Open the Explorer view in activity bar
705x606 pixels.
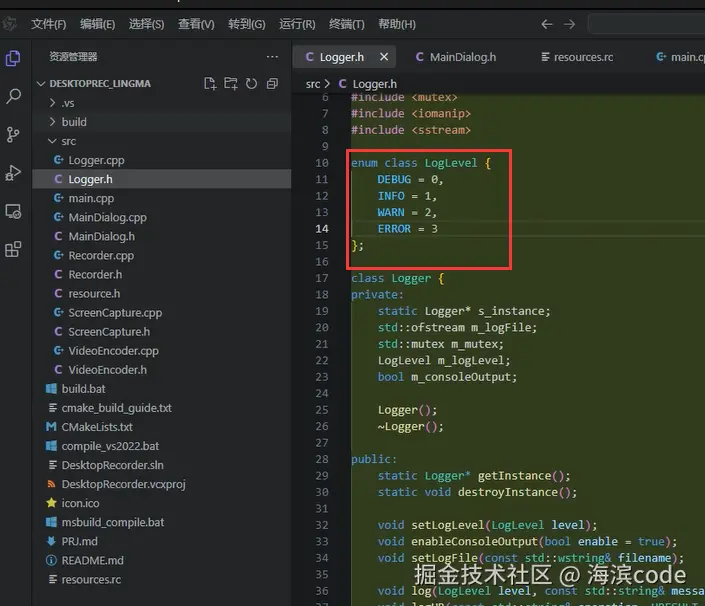[x=13, y=58]
